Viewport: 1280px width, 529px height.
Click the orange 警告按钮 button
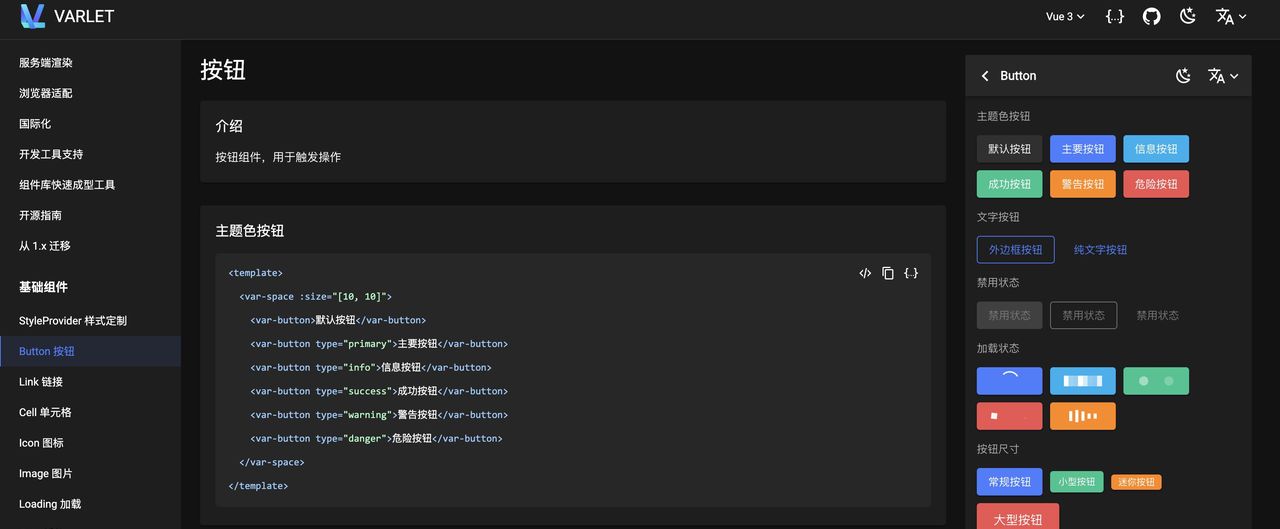click(x=1083, y=184)
